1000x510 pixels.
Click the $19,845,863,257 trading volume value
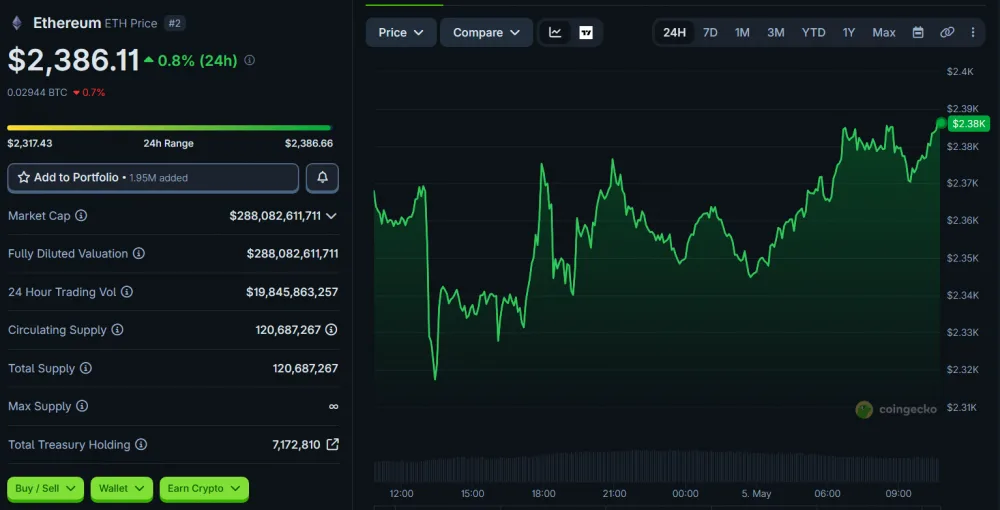[292, 292]
